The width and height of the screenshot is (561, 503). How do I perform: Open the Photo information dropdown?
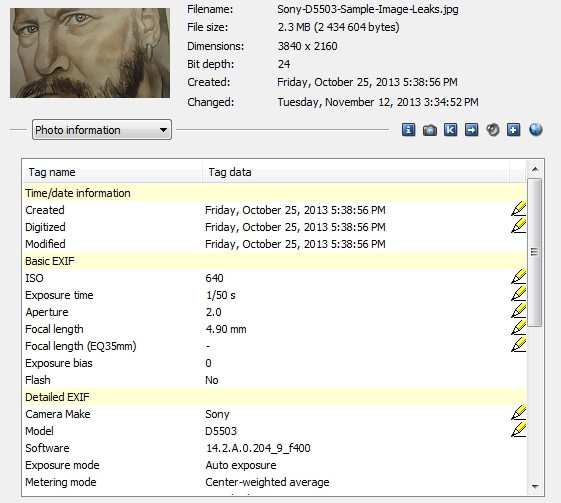point(102,130)
